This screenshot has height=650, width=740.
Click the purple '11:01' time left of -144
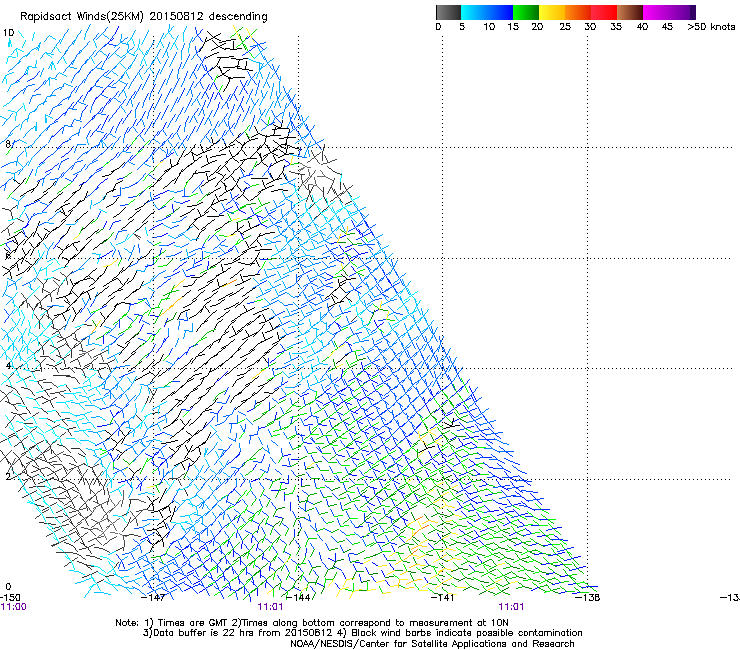click(x=270, y=607)
